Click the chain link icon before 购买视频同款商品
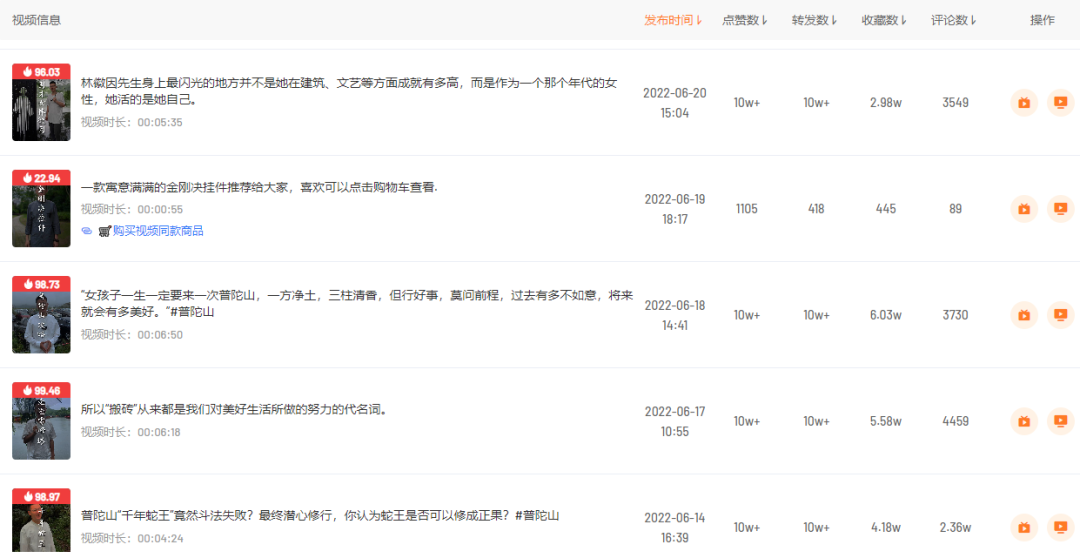 click(87, 231)
